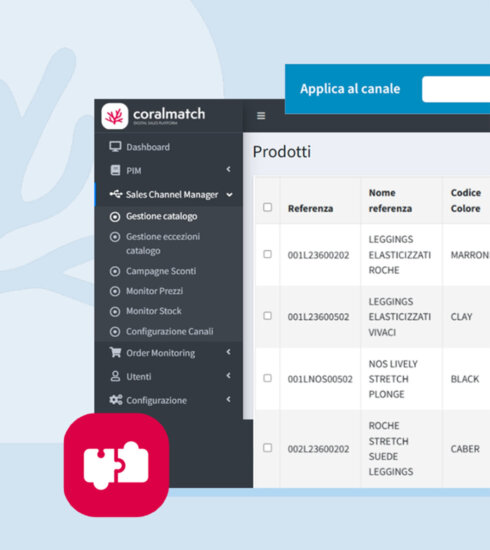Click the Applica al canale label

(350, 89)
